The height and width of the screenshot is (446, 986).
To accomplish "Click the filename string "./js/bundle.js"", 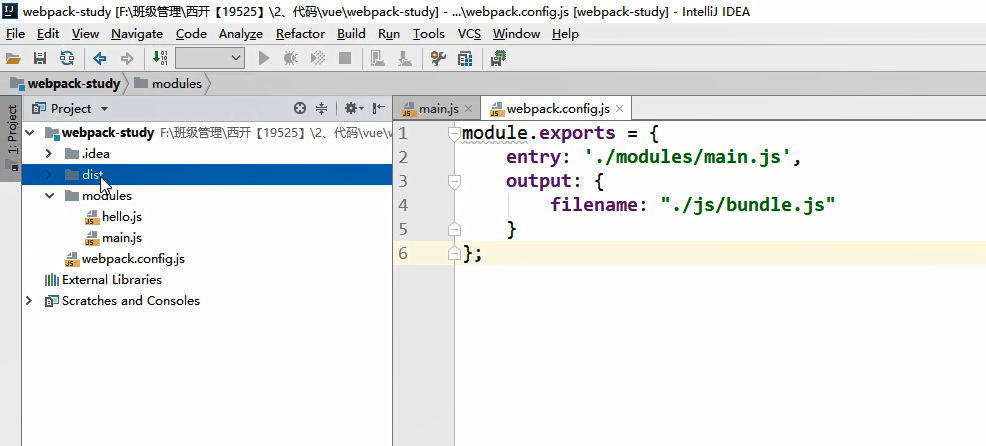I will (x=747, y=205).
